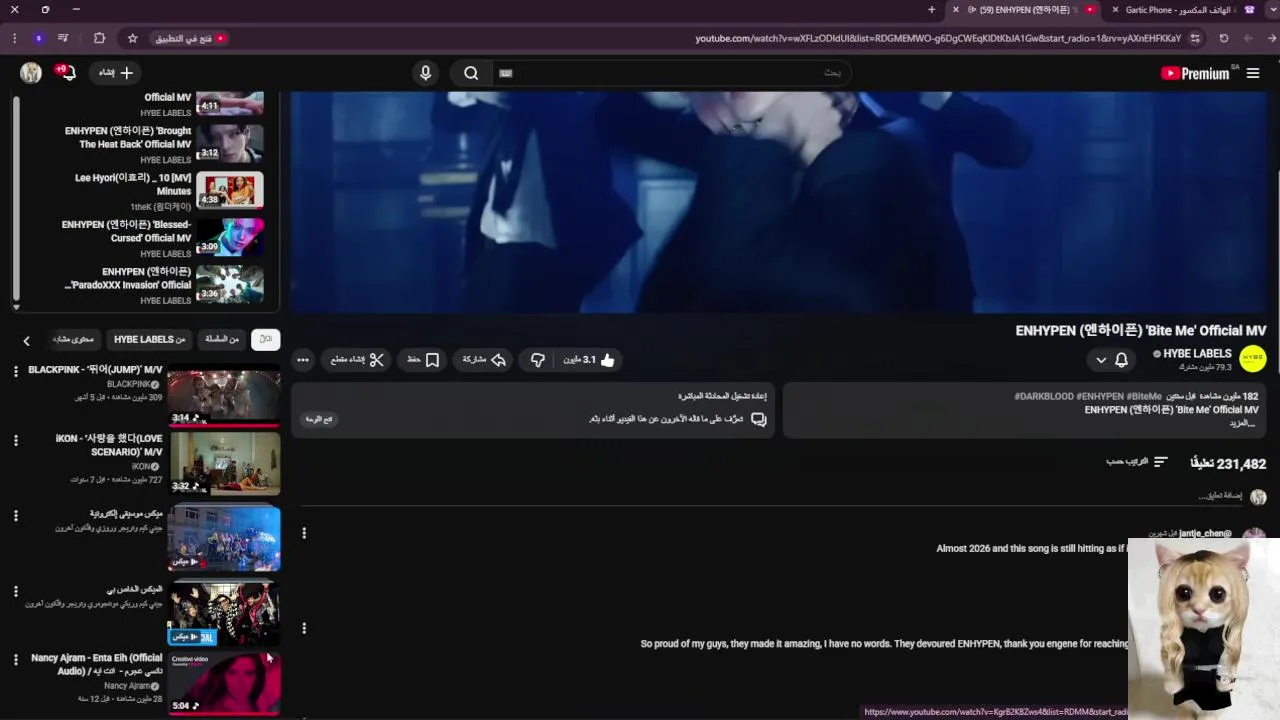This screenshot has height=720, width=1280.
Task: Click 'فتح في التطبيق' open in app button
Action: pos(190,38)
